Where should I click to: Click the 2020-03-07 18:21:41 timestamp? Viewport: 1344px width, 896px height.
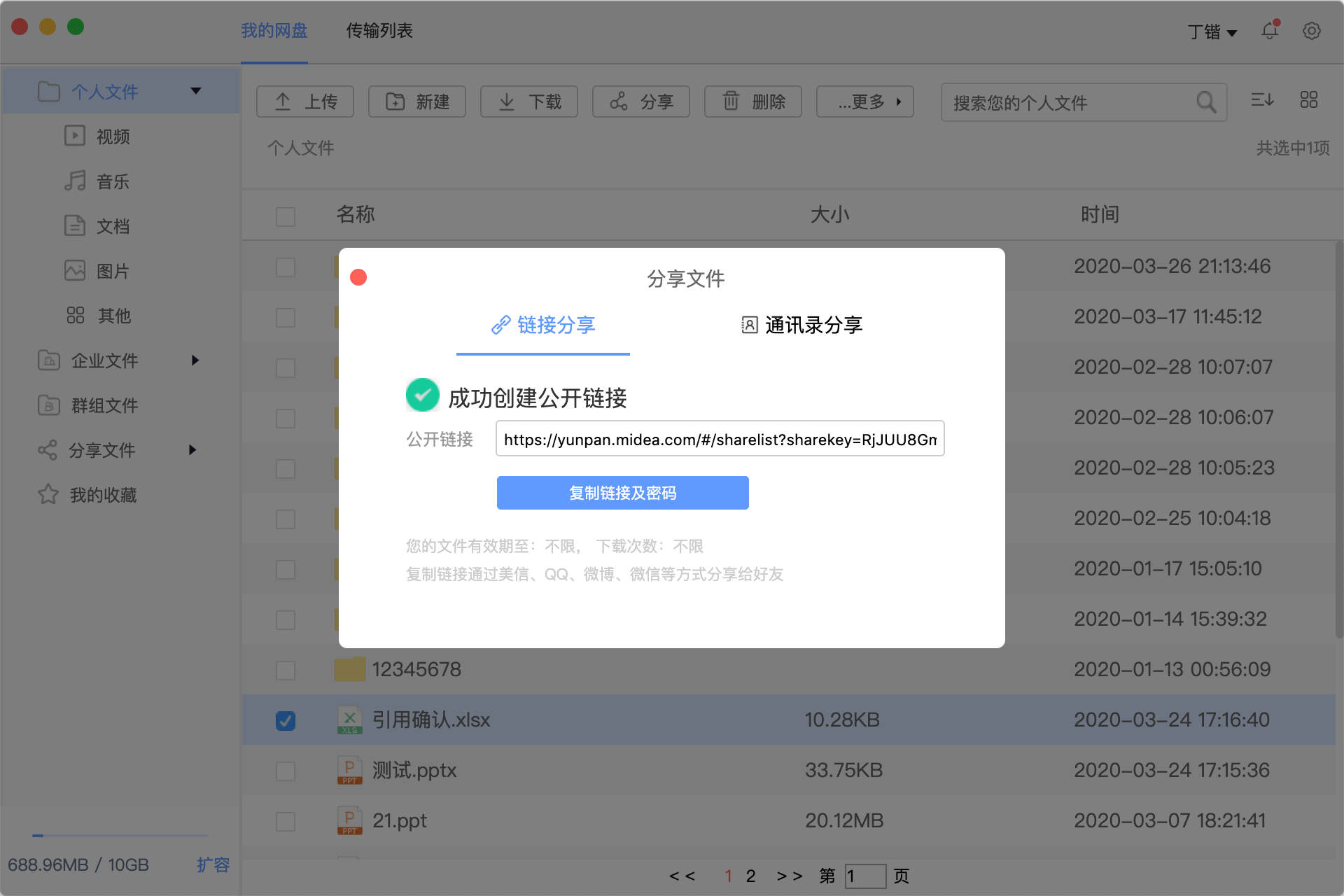click(x=1170, y=820)
